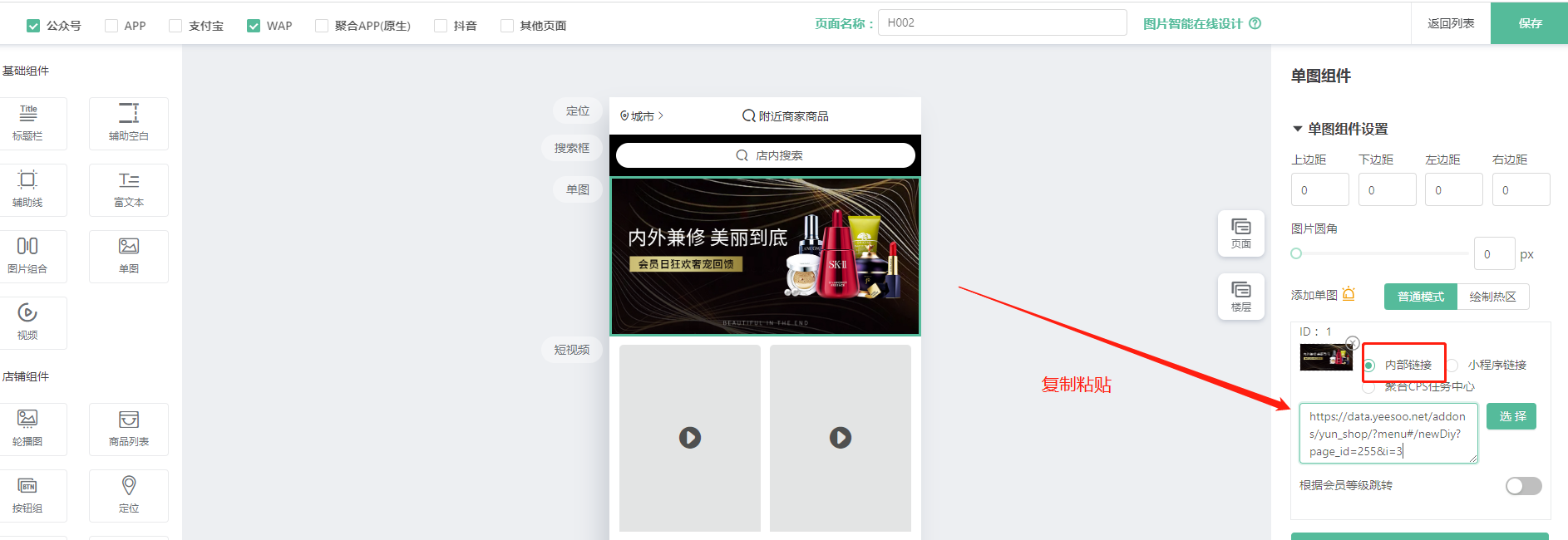Image resolution: width=1568 pixels, height=540 pixels.
Task: Click the 图片智能在线设计 link
Action: coord(1192,23)
